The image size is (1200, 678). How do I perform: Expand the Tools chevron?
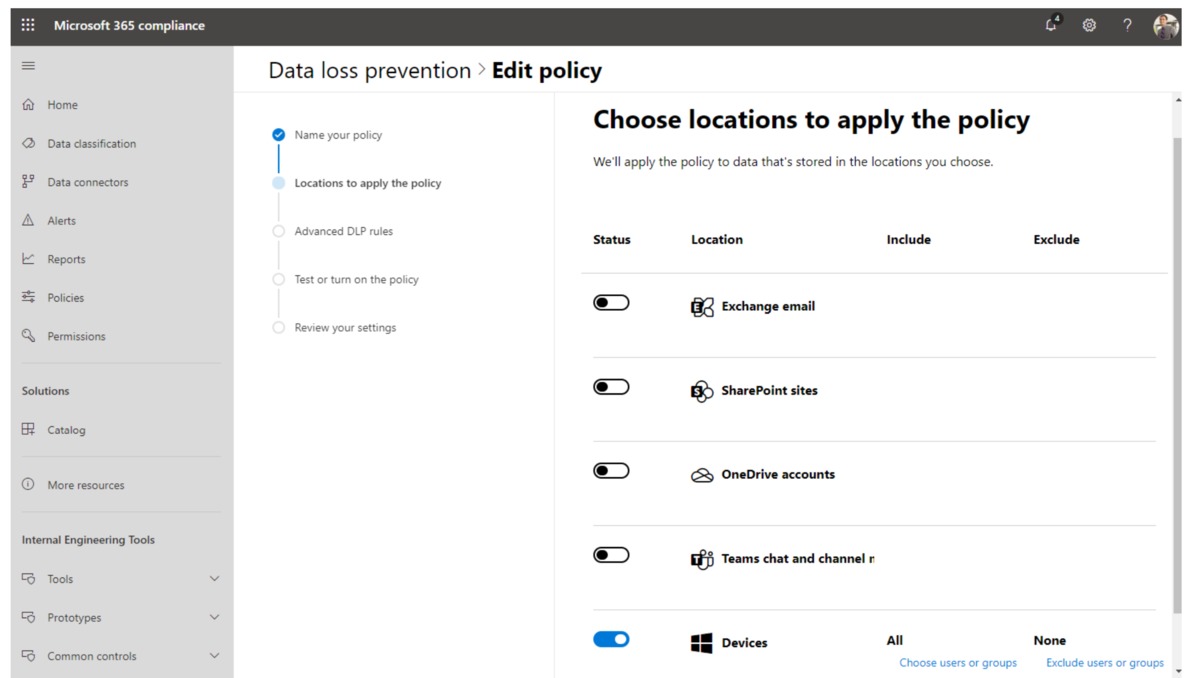click(x=214, y=579)
